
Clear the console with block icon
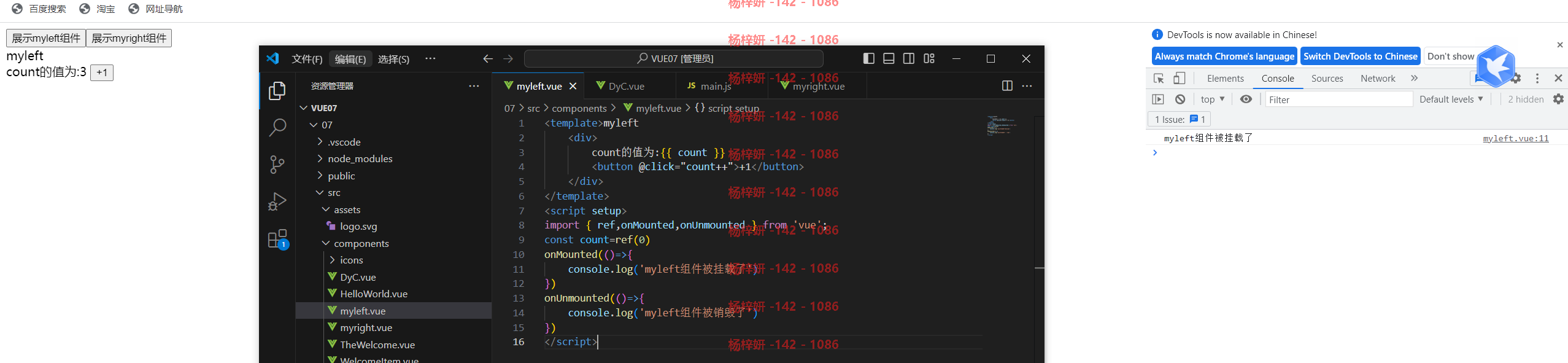1180,99
